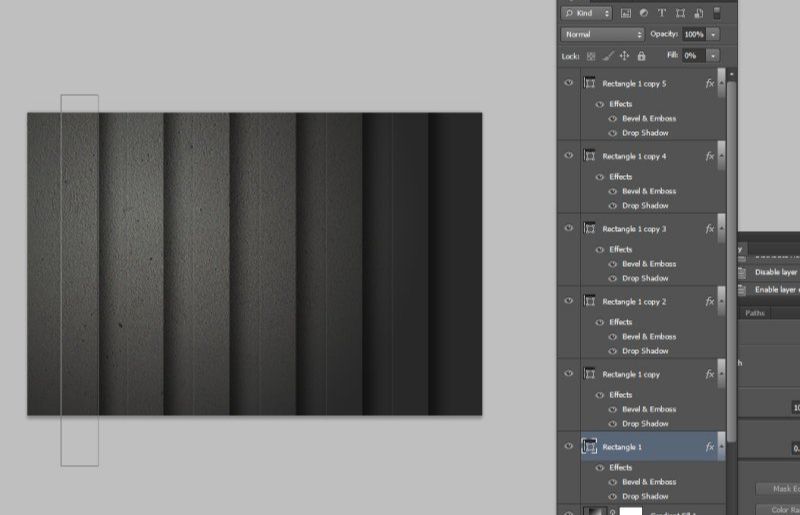Collapse effects arrow on Rectangle 1 copy 4
Screen dimensions: 800x515
(x=721, y=156)
